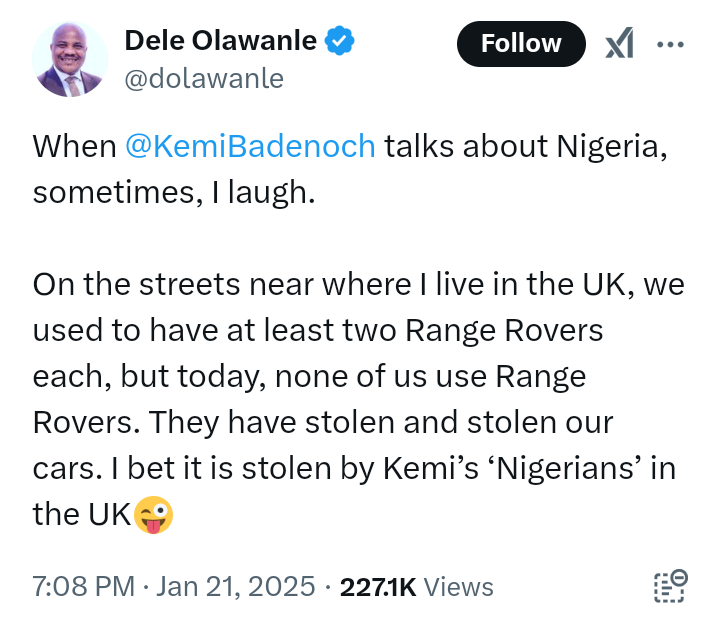Click the text 'sometimes, I laugh.'
The image size is (720, 626).
(x=174, y=192)
